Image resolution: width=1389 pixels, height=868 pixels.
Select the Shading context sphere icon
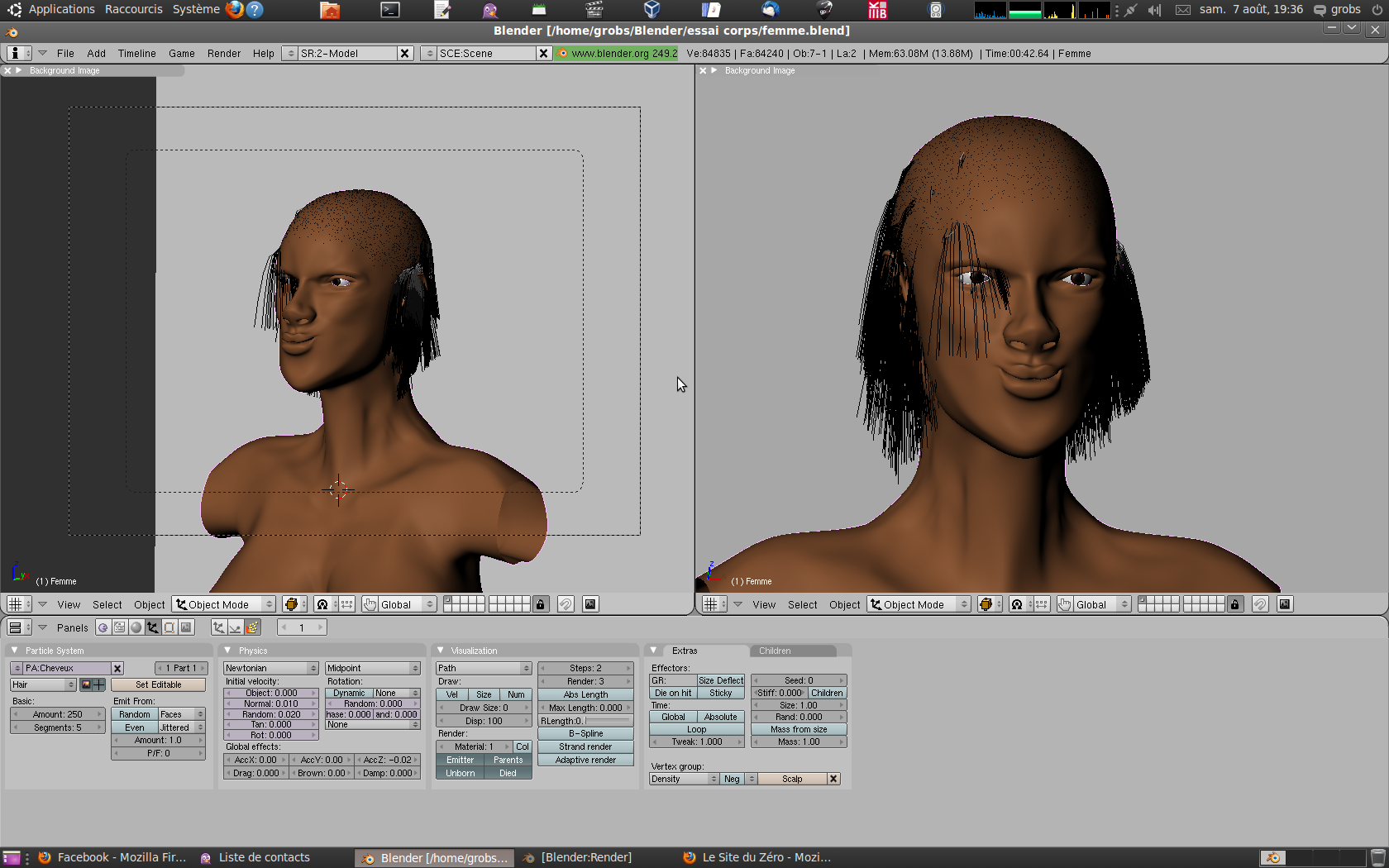136,627
